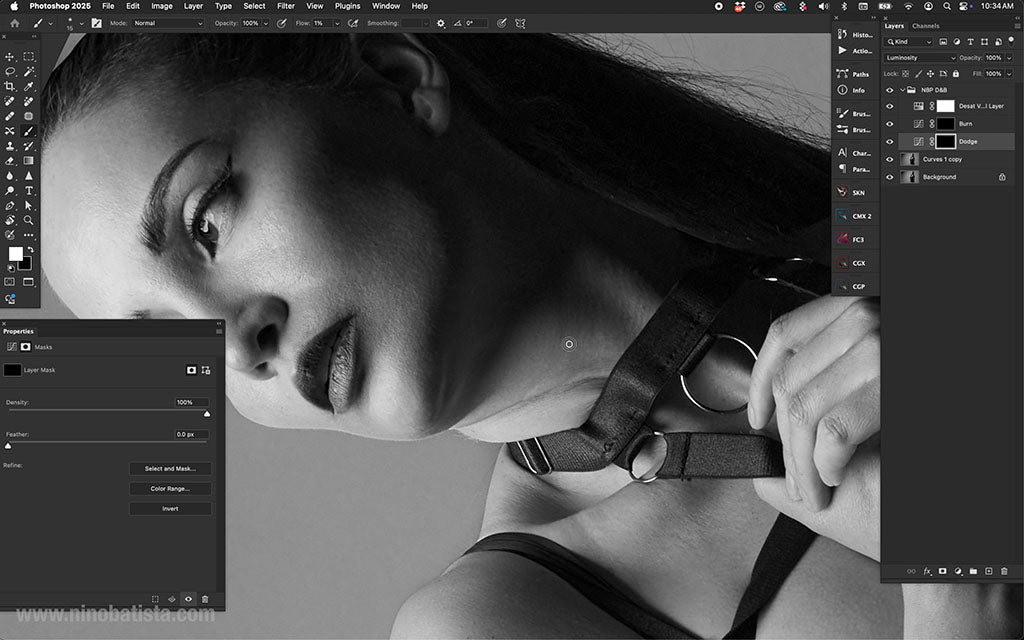Click the Invert button in Properties panel

click(170, 508)
